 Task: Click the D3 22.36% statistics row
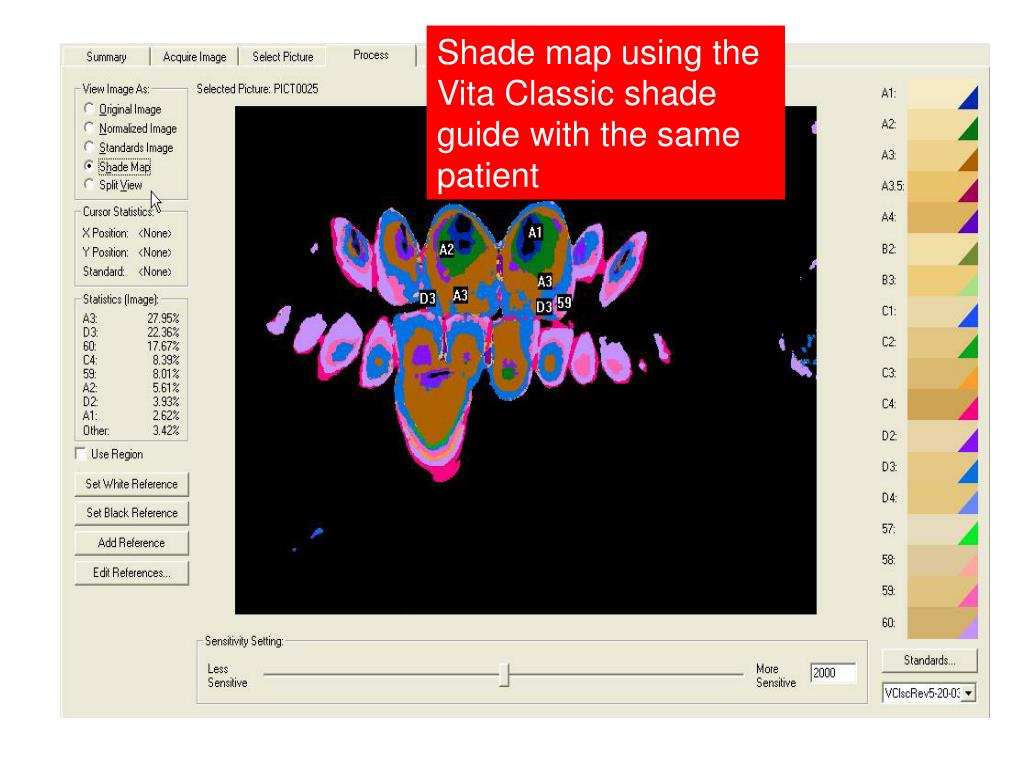point(131,332)
